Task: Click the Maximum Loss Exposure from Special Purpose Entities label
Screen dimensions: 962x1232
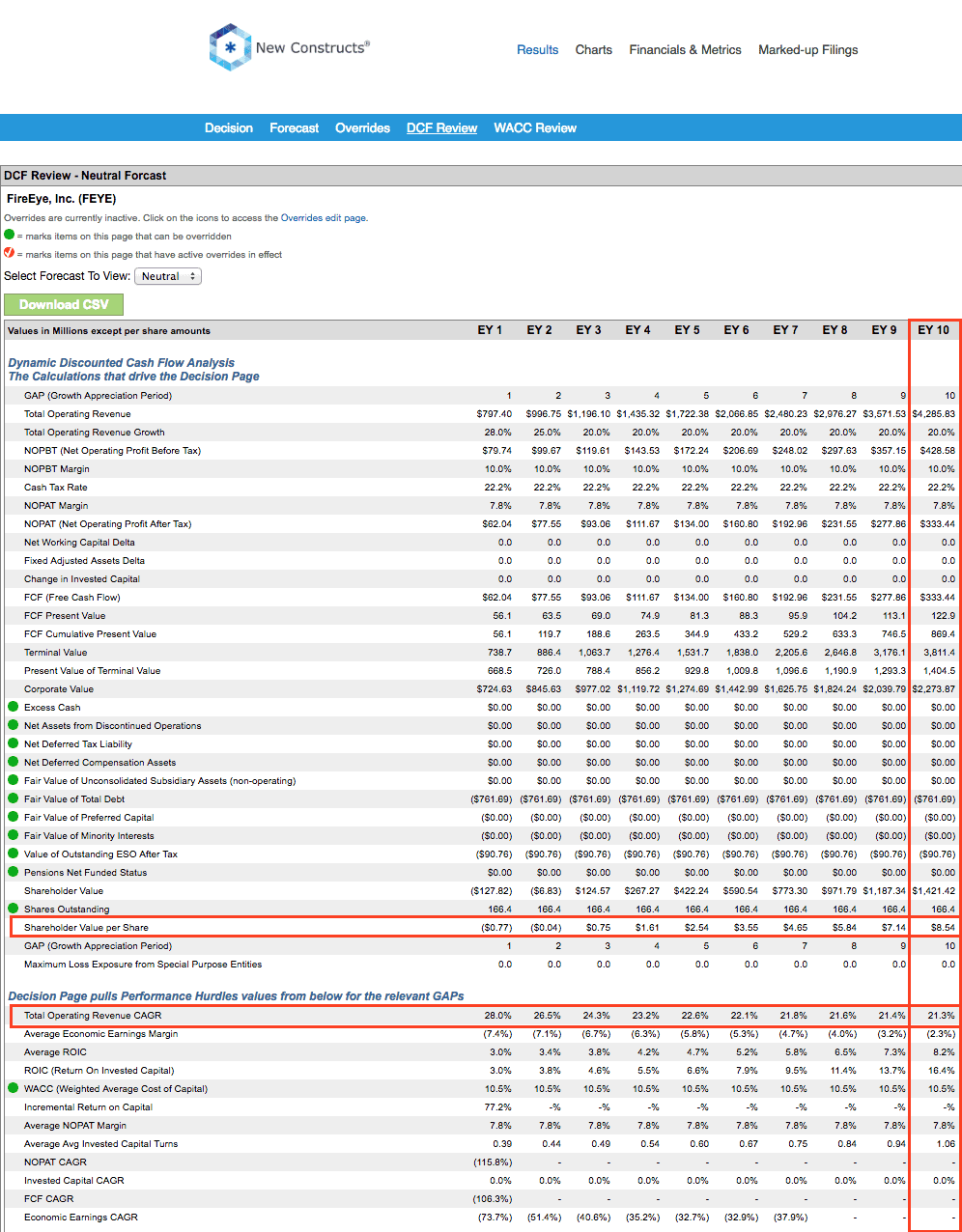Action: pos(143,964)
